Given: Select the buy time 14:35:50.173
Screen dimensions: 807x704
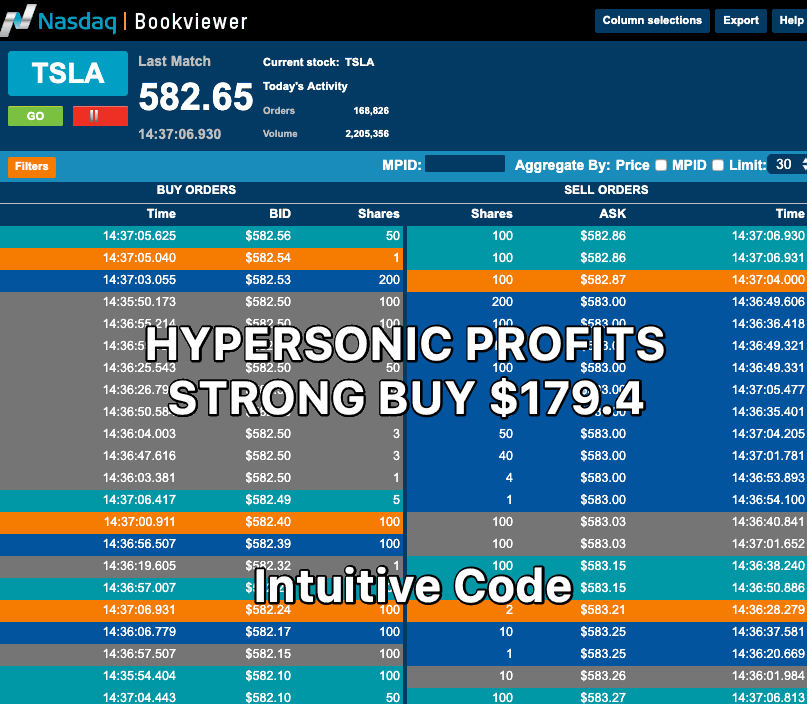Looking at the screenshot, I should [139, 302].
